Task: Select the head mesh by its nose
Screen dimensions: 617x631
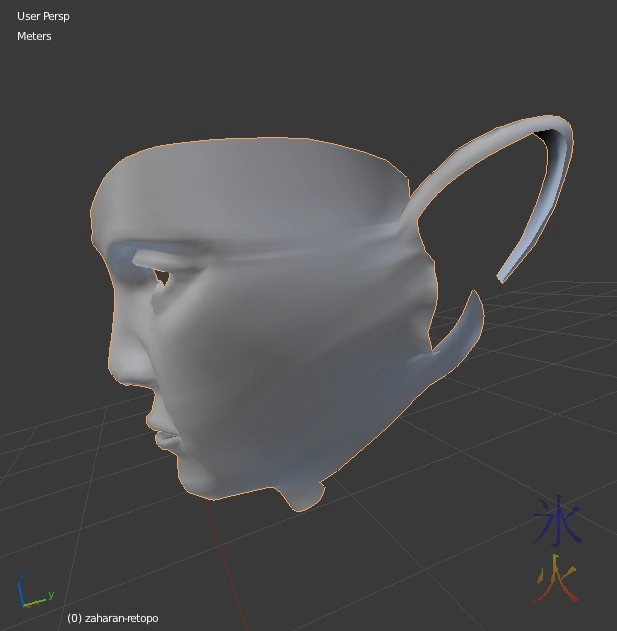Action: [124, 352]
